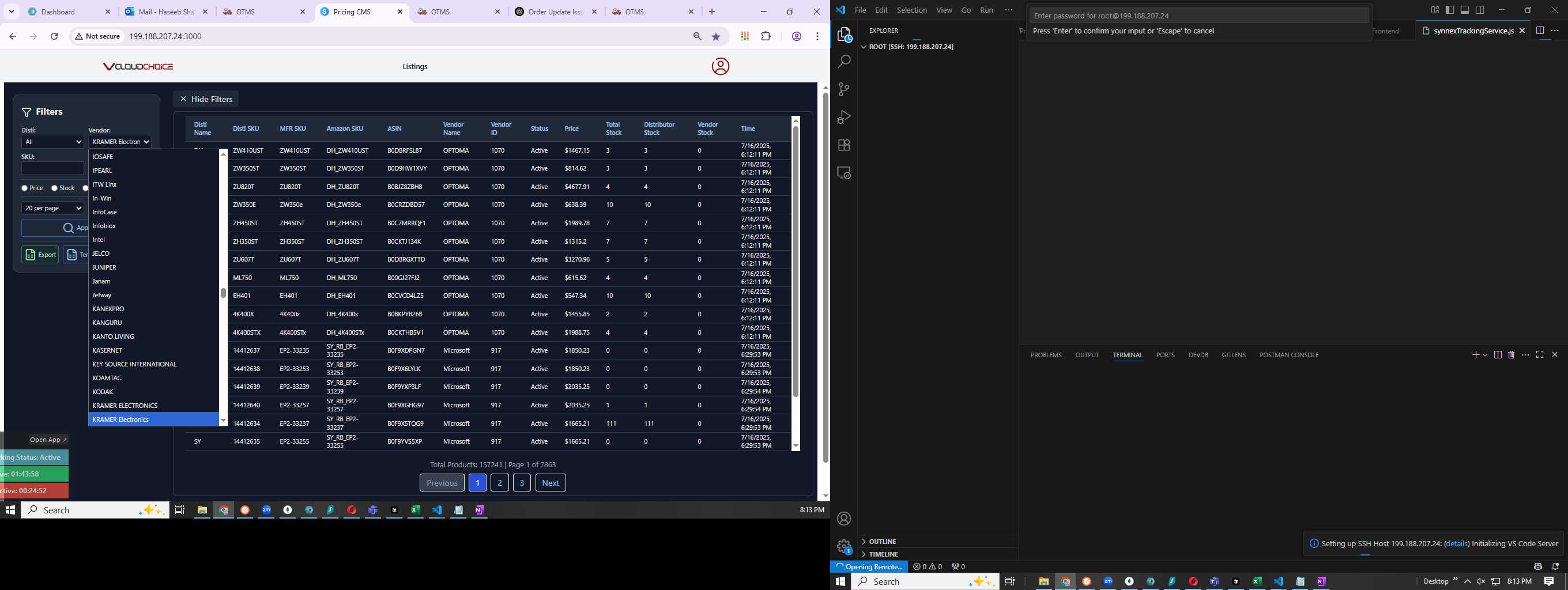Select JUNIPER in vendor list
The image size is (1568, 590).
tap(153, 267)
